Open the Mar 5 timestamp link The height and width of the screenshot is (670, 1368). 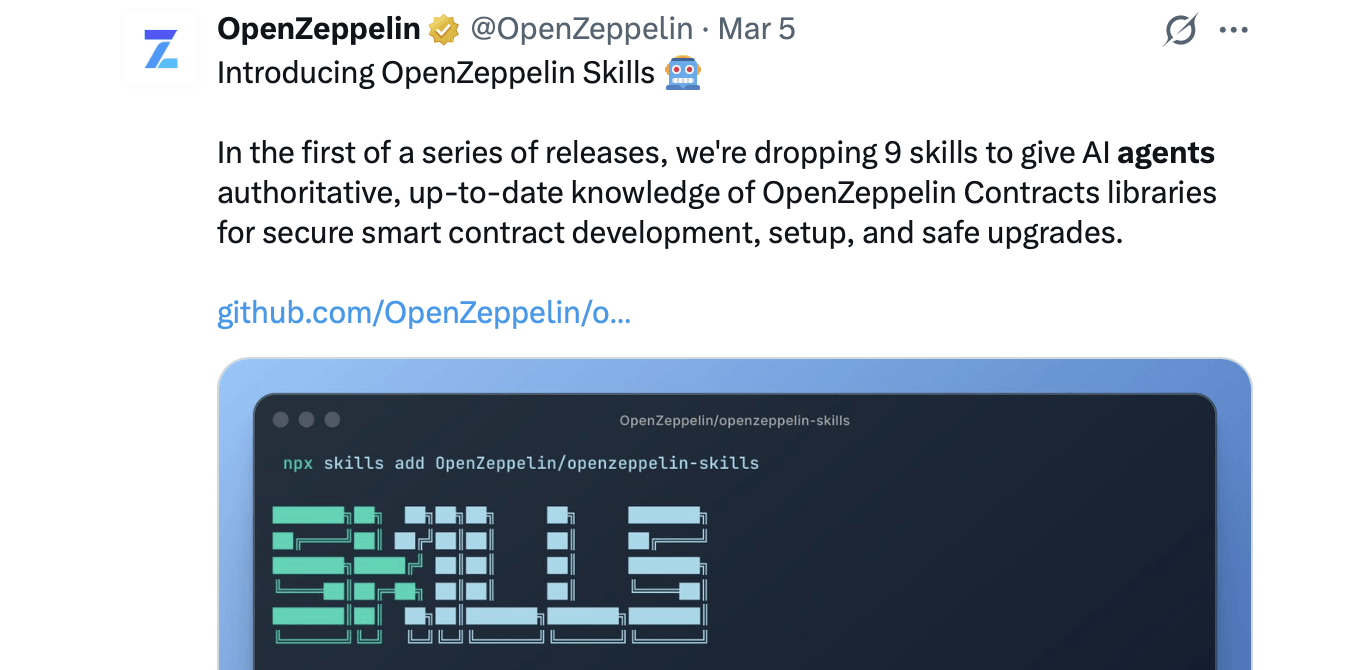(756, 30)
